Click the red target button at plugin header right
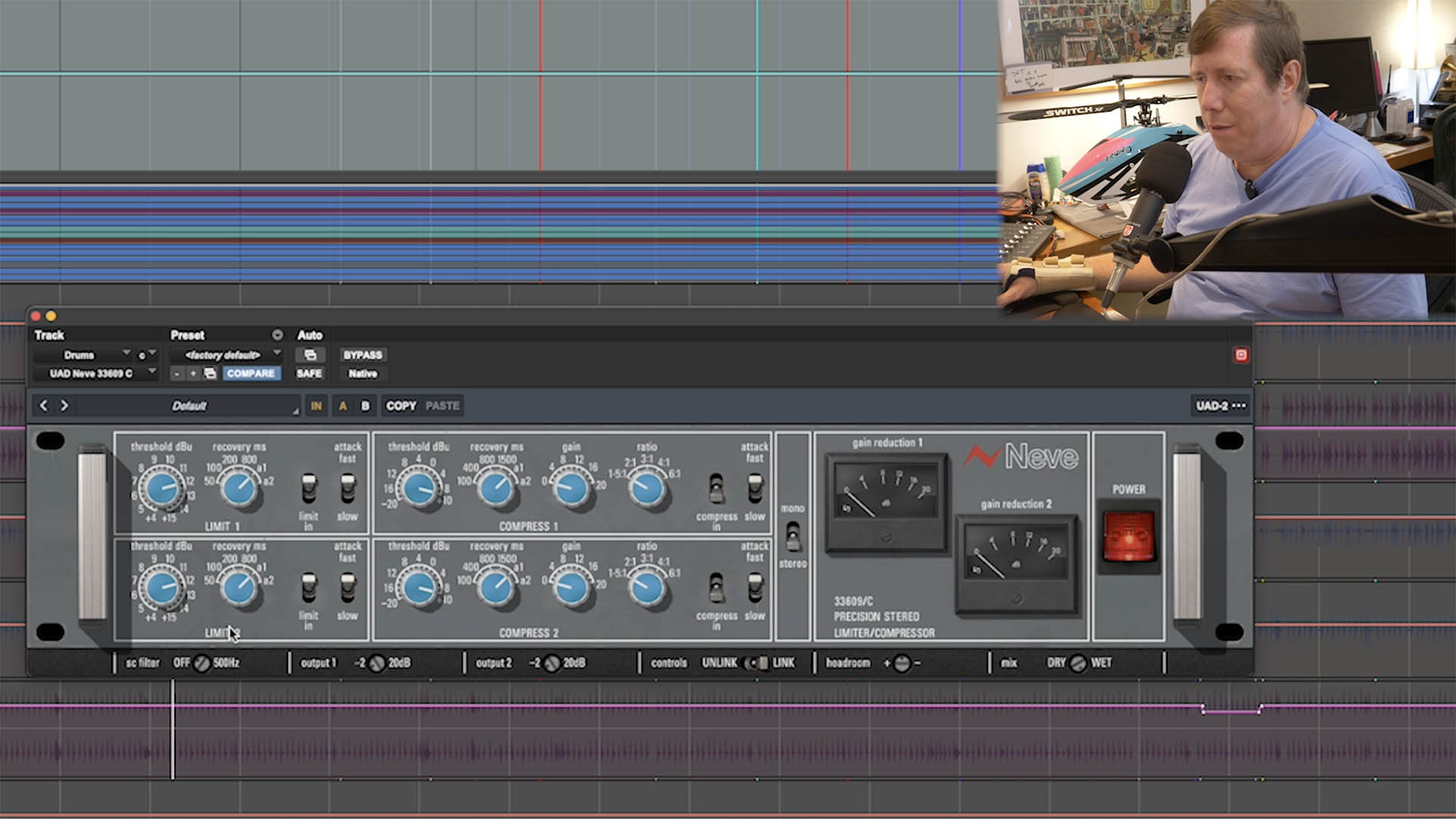Screen dimensions: 1456x819 [x=1241, y=355]
